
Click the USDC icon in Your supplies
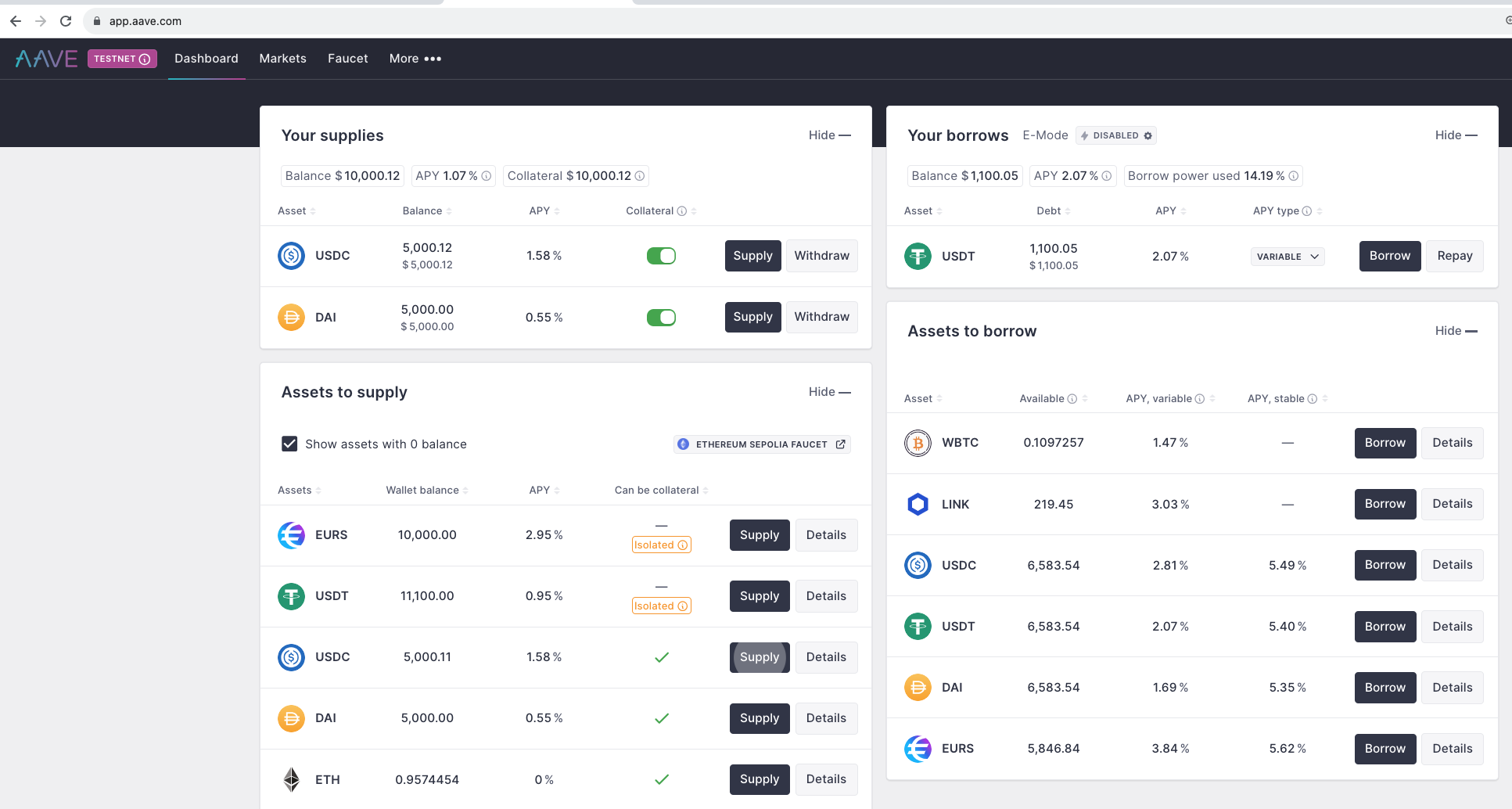pyautogui.click(x=291, y=256)
